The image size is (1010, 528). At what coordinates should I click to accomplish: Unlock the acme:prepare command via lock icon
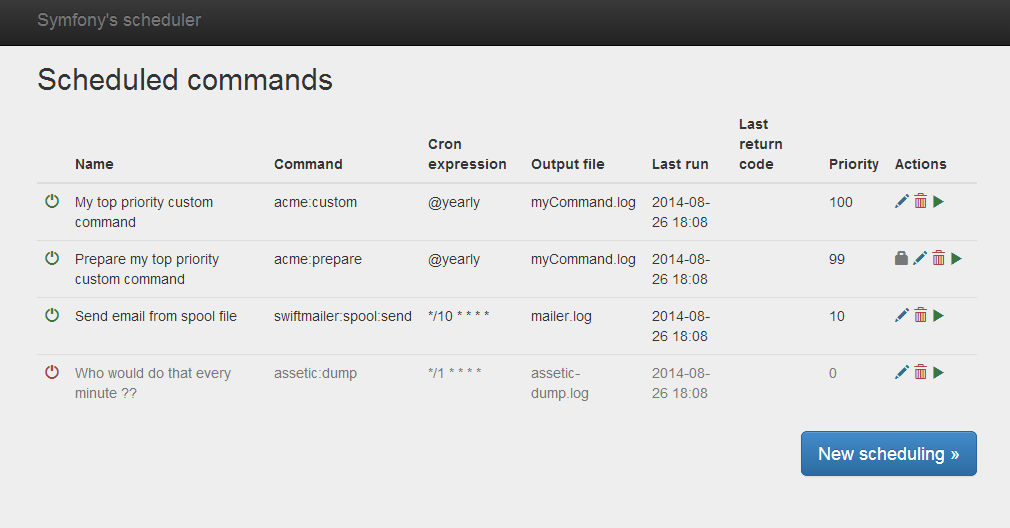pyautogui.click(x=901, y=258)
